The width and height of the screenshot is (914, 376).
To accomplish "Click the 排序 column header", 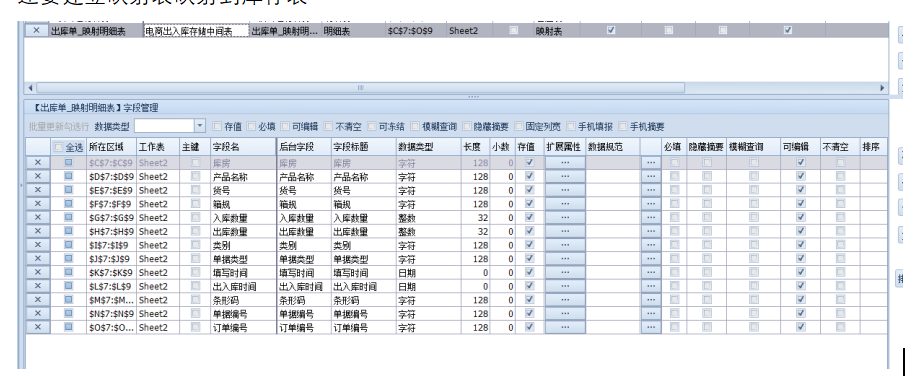I will coord(874,147).
